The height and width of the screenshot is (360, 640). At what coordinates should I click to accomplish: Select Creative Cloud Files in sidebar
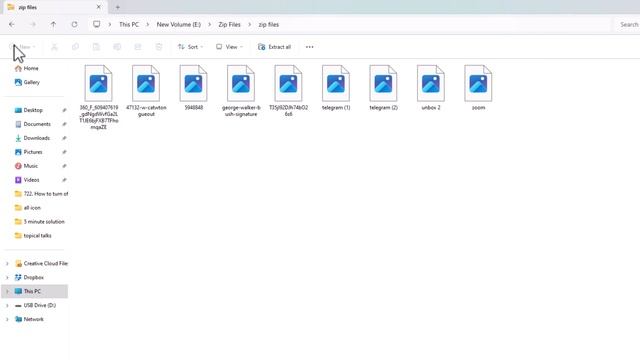click(x=41, y=264)
